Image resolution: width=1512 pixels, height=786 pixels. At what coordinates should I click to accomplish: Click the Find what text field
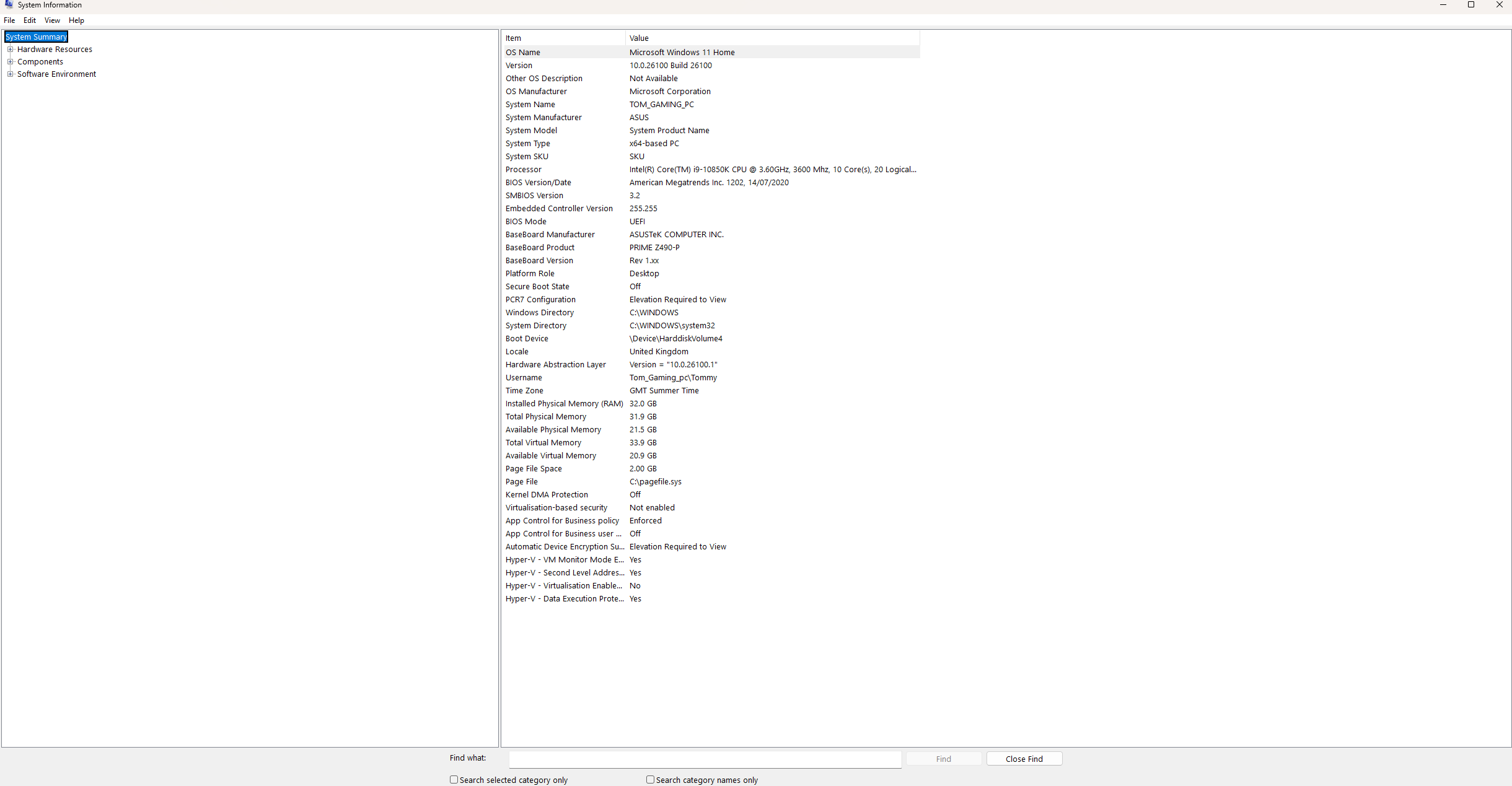click(705, 759)
